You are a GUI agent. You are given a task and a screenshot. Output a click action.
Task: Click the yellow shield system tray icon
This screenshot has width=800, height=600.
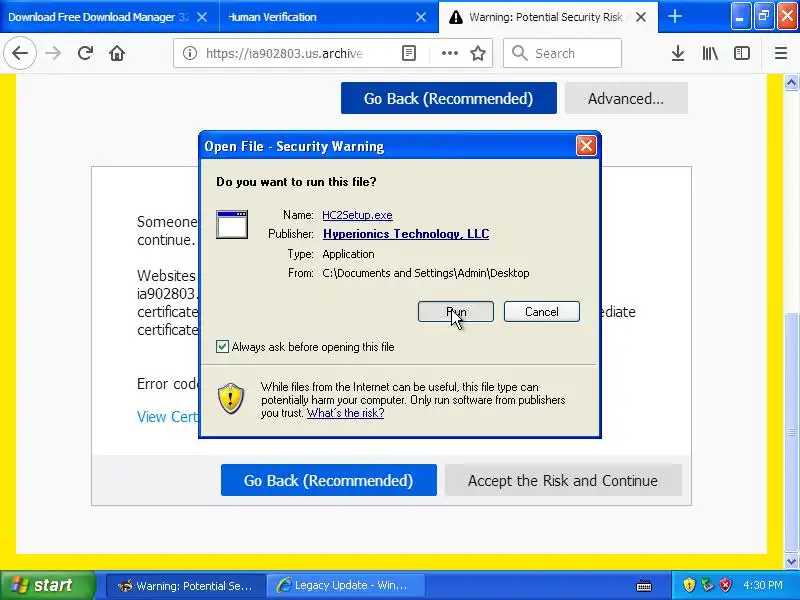pyautogui.click(x=689, y=585)
